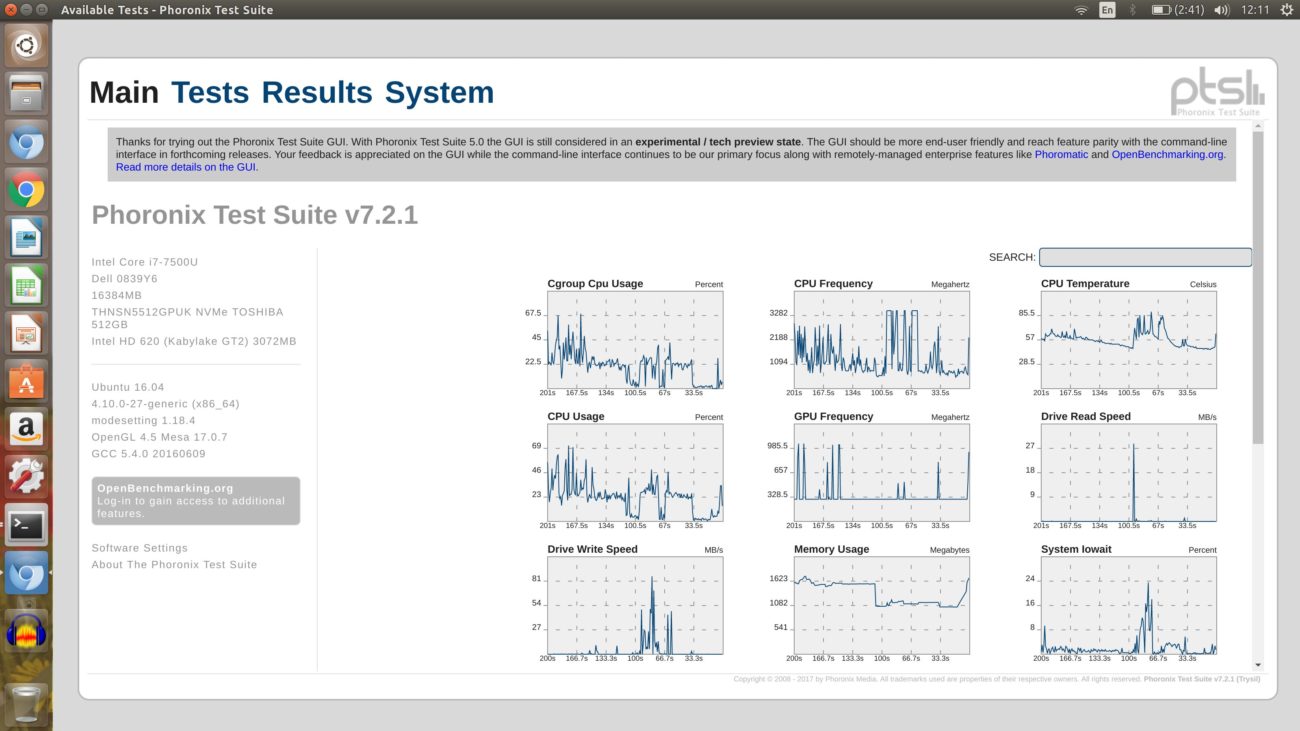The image size is (1300, 731).
Task: Click the OpenBenchmarking.org log-in box
Action: pyautogui.click(x=195, y=501)
